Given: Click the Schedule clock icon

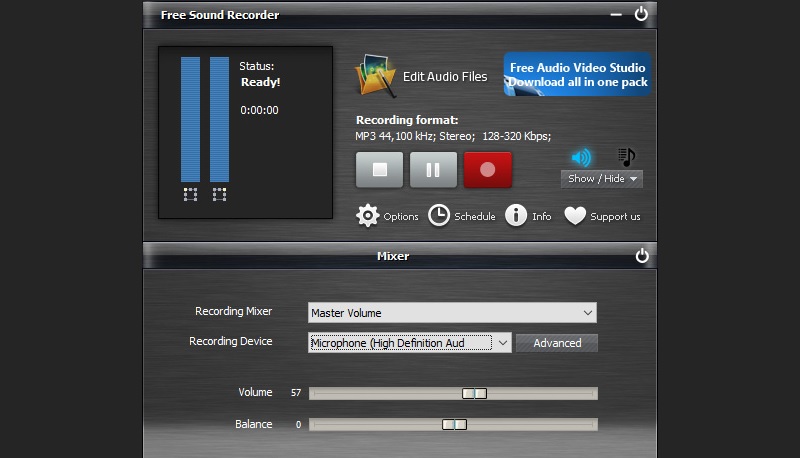Looking at the screenshot, I should [x=438, y=215].
